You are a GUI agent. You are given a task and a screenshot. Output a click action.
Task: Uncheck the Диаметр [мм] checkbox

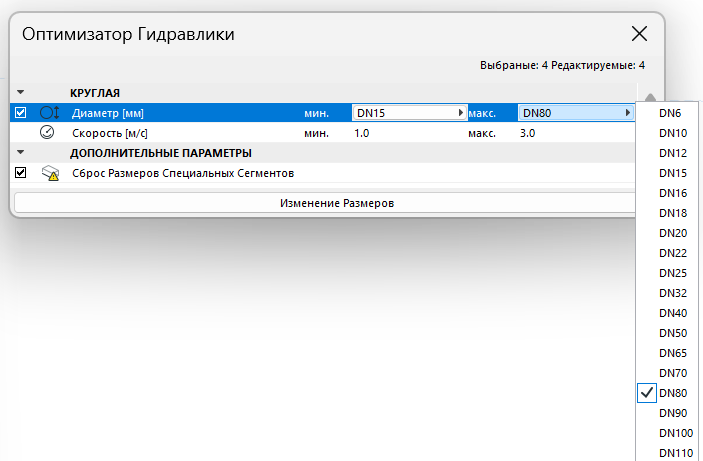pyautogui.click(x=21, y=113)
